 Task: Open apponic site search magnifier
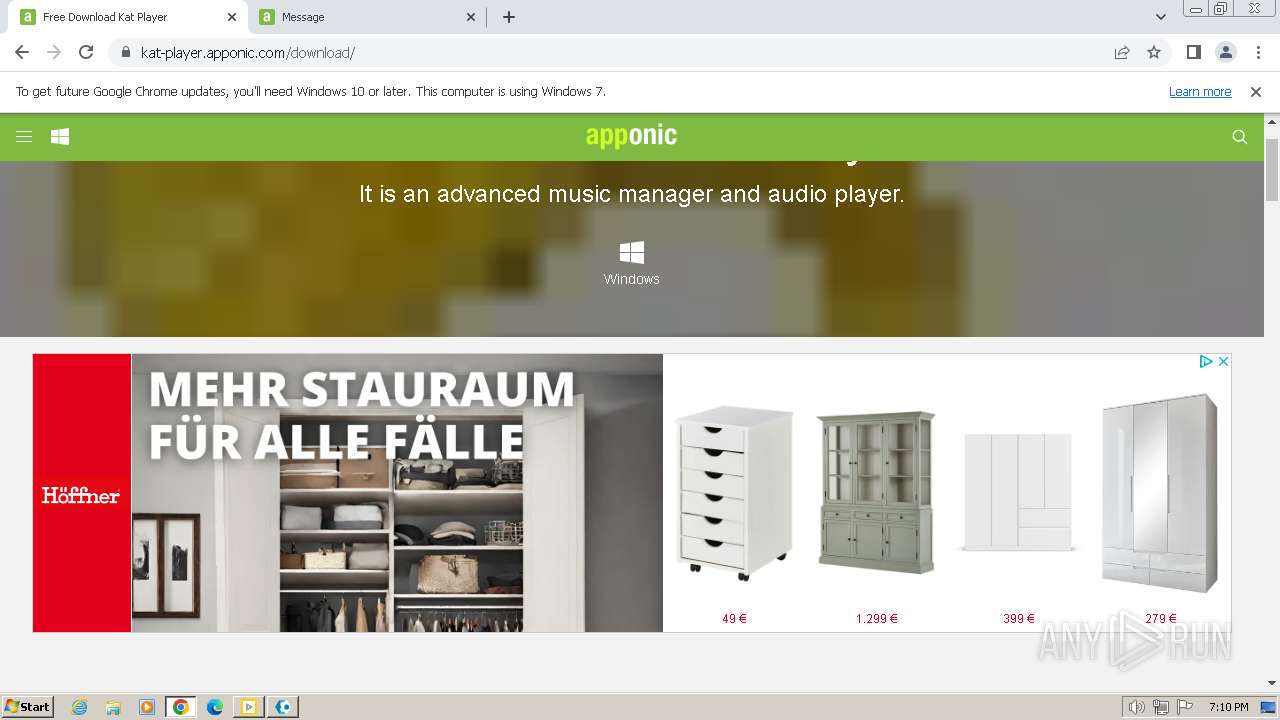pyautogui.click(x=1240, y=137)
